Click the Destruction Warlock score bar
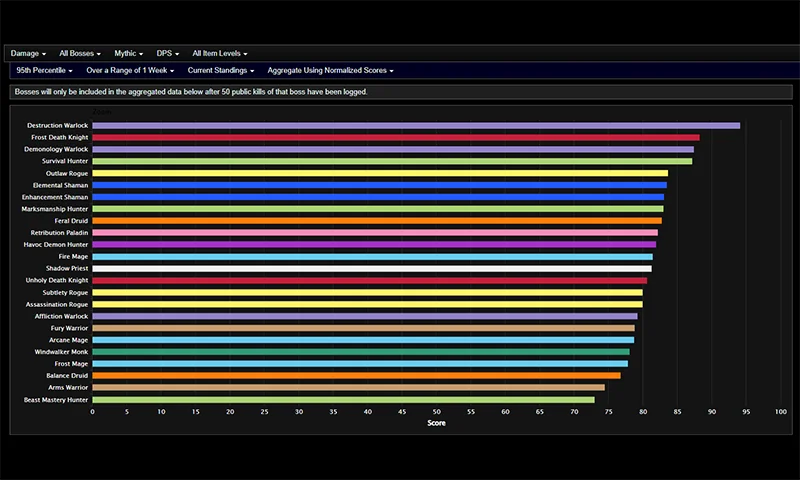Viewport: 800px width, 480px height. click(416, 126)
